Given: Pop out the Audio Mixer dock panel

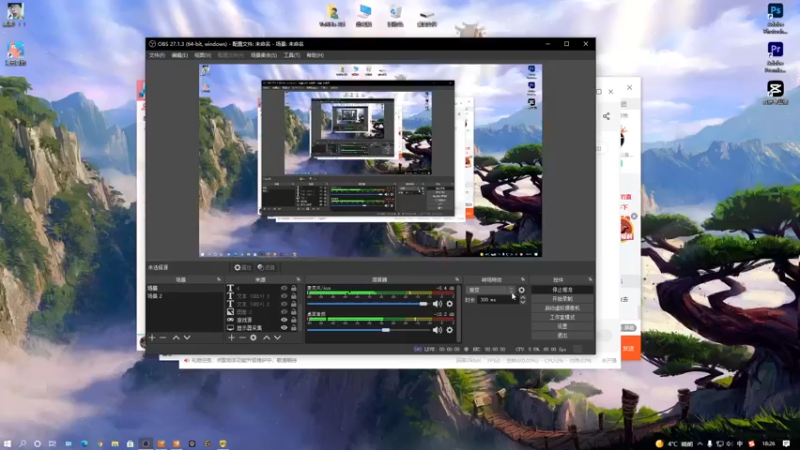Looking at the screenshot, I should coord(457,280).
